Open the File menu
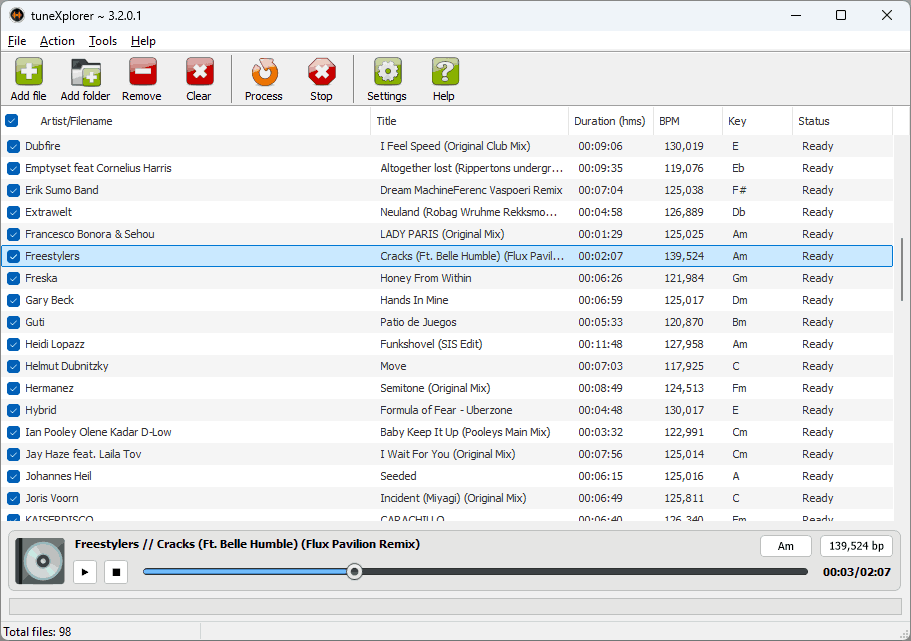The width and height of the screenshot is (911, 641). [x=17, y=41]
